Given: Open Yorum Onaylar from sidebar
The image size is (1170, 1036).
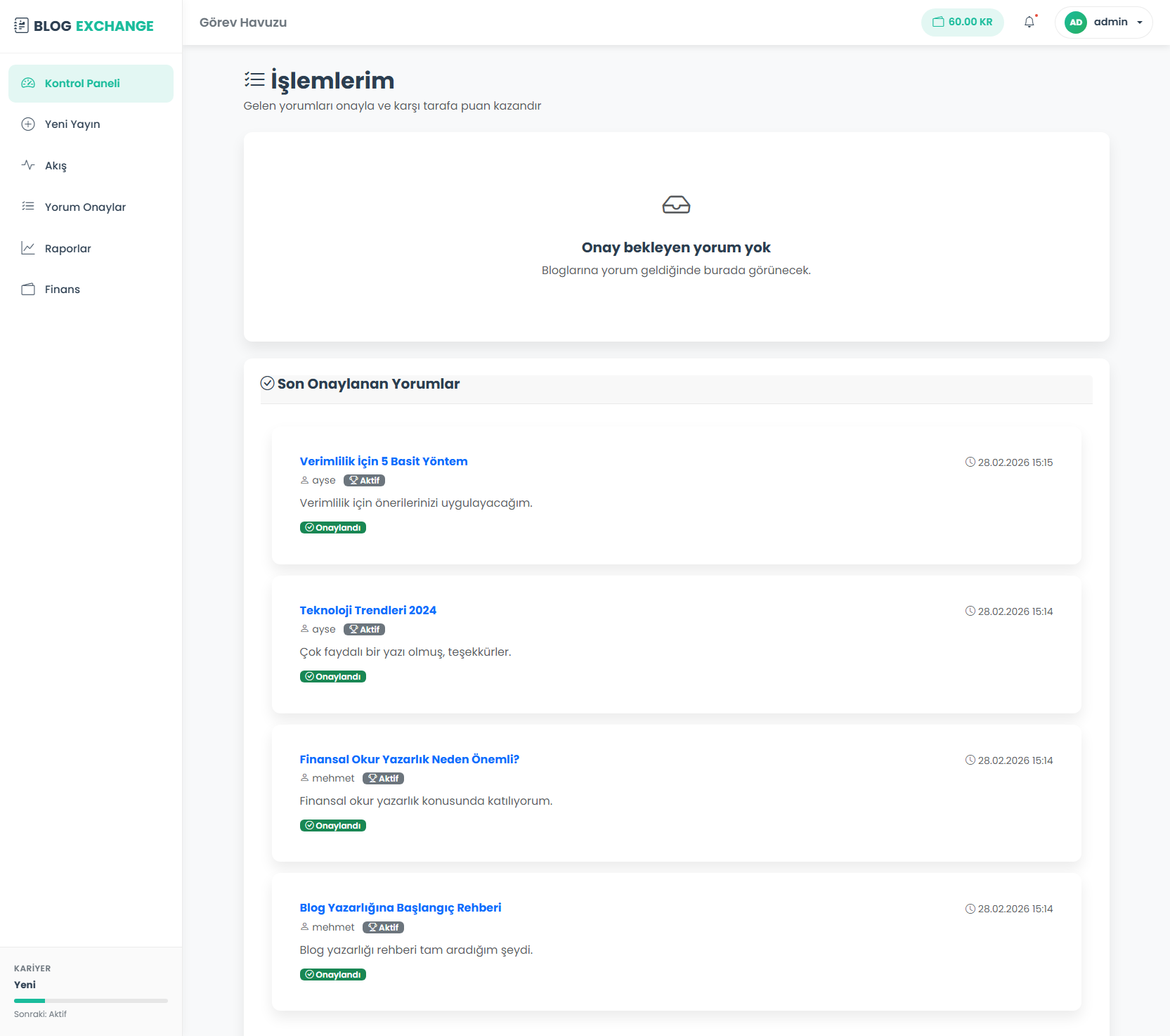Looking at the screenshot, I should click(x=85, y=207).
